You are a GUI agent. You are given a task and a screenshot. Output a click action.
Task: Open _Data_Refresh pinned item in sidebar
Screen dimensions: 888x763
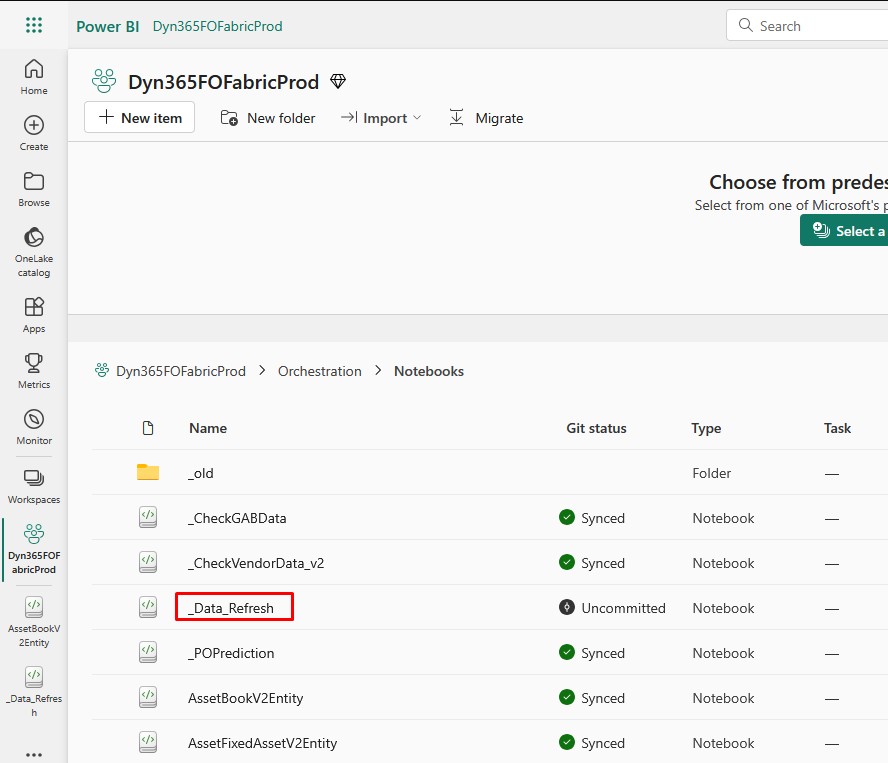pyautogui.click(x=34, y=692)
